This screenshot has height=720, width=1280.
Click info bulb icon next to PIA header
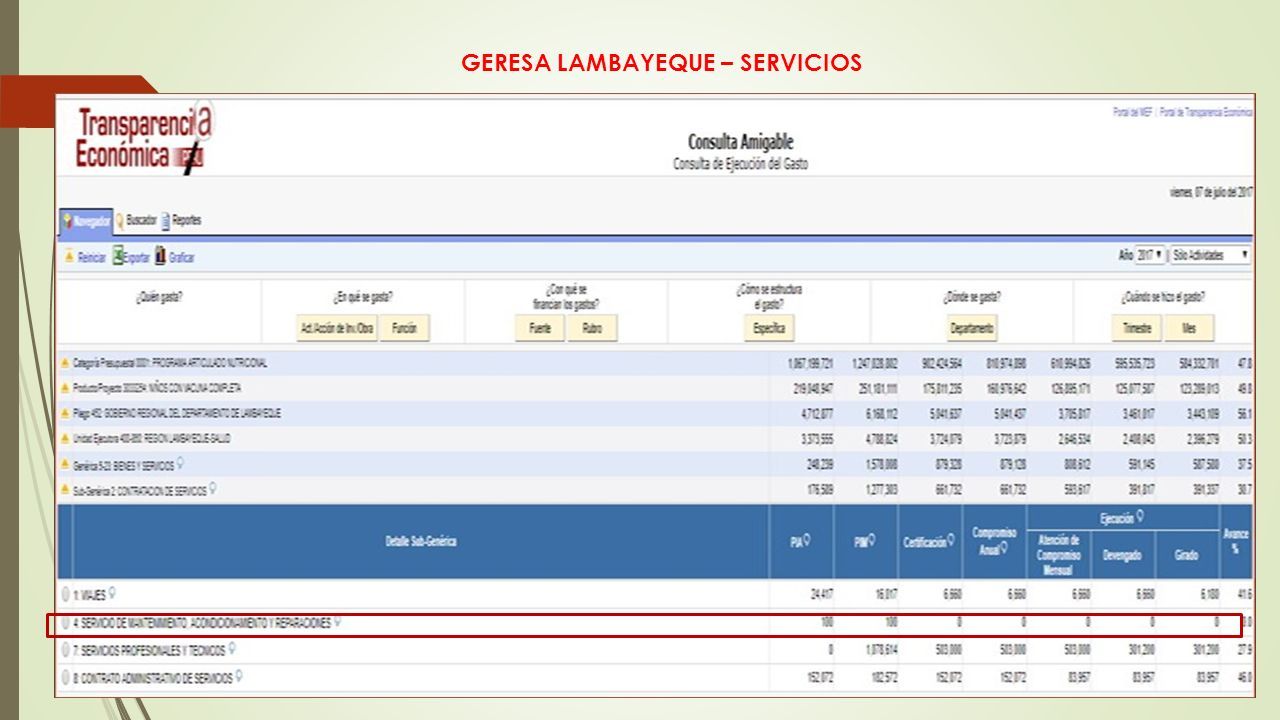(x=807, y=541)
